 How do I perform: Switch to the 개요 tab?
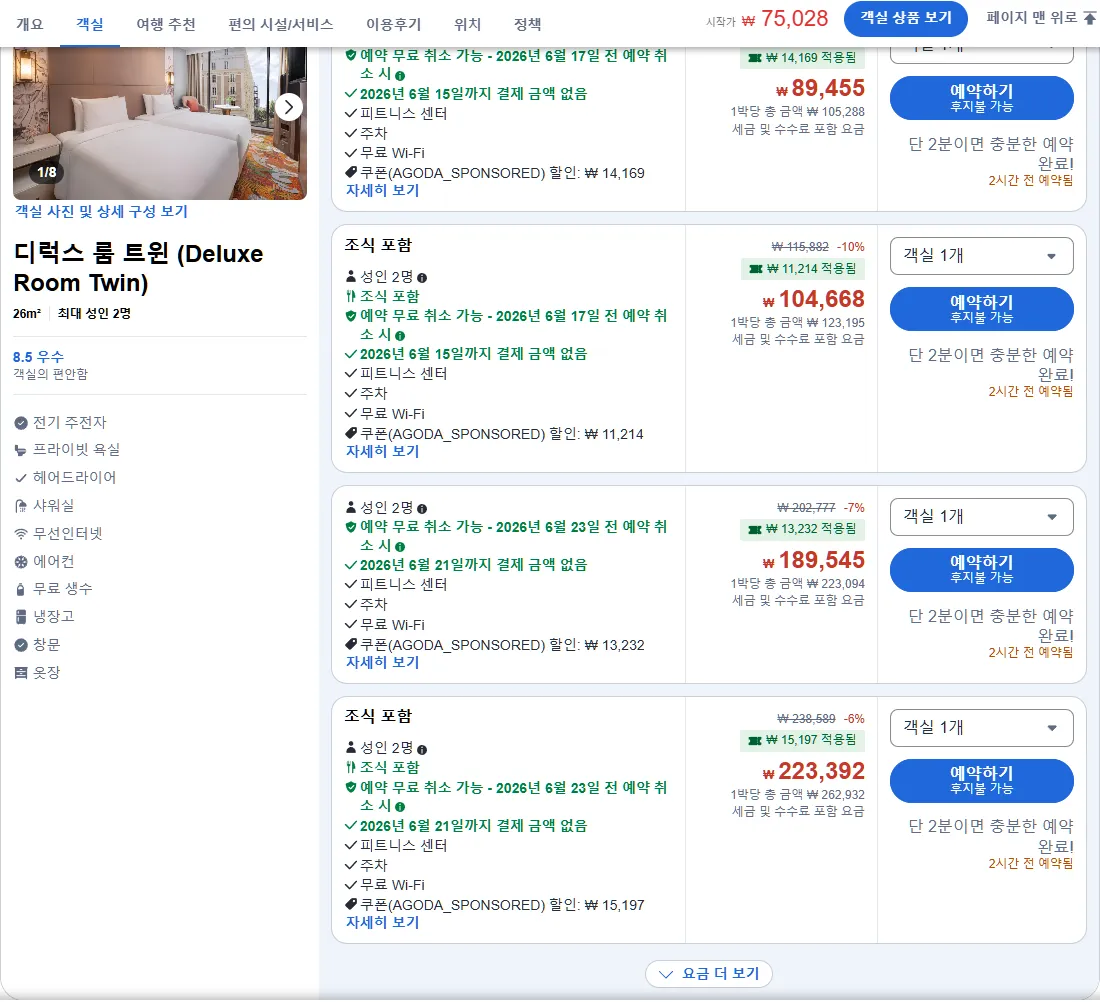pyautogui.click(x=29, y=24)
